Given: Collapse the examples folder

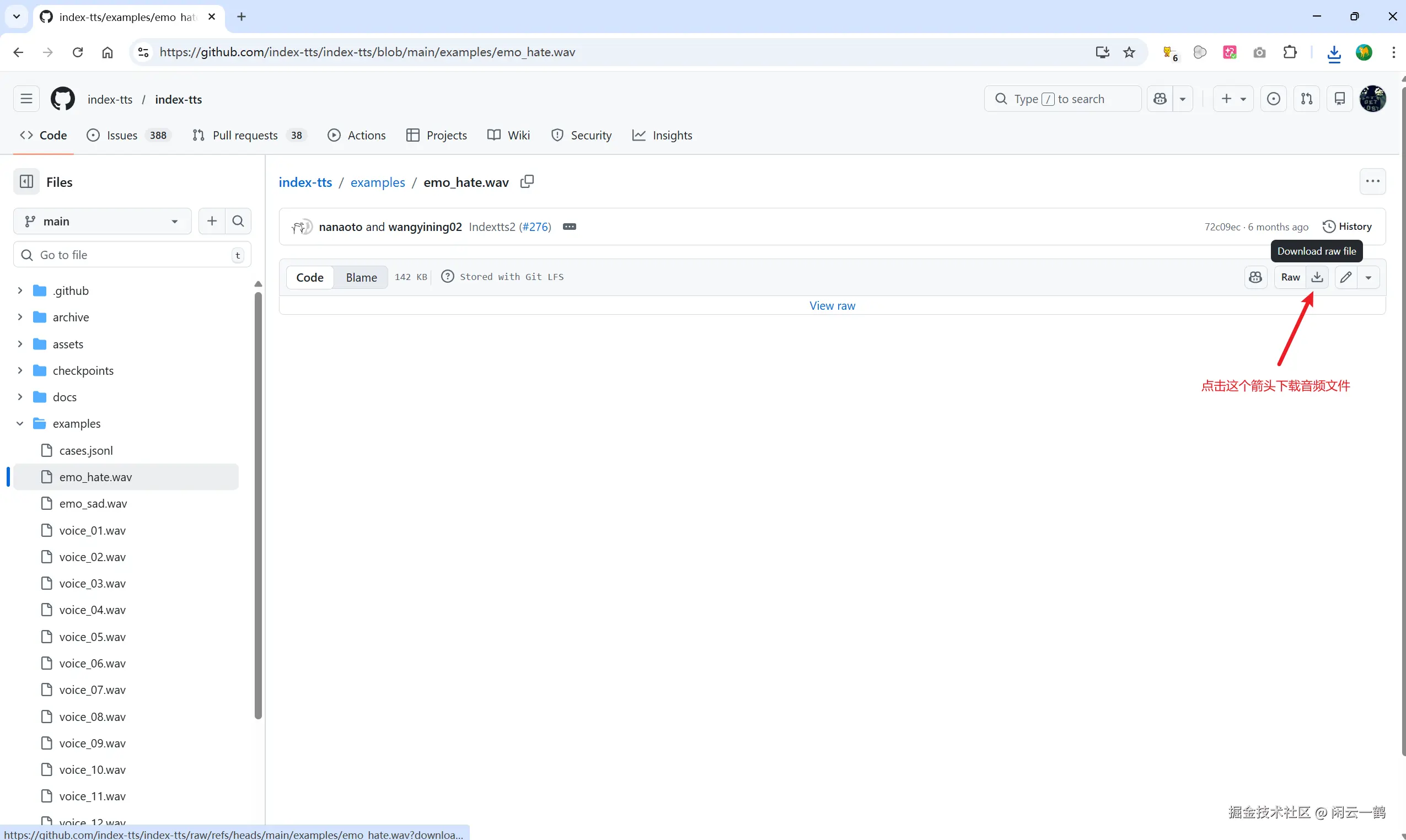Looking at the screenshot, I should coord(20,424).
